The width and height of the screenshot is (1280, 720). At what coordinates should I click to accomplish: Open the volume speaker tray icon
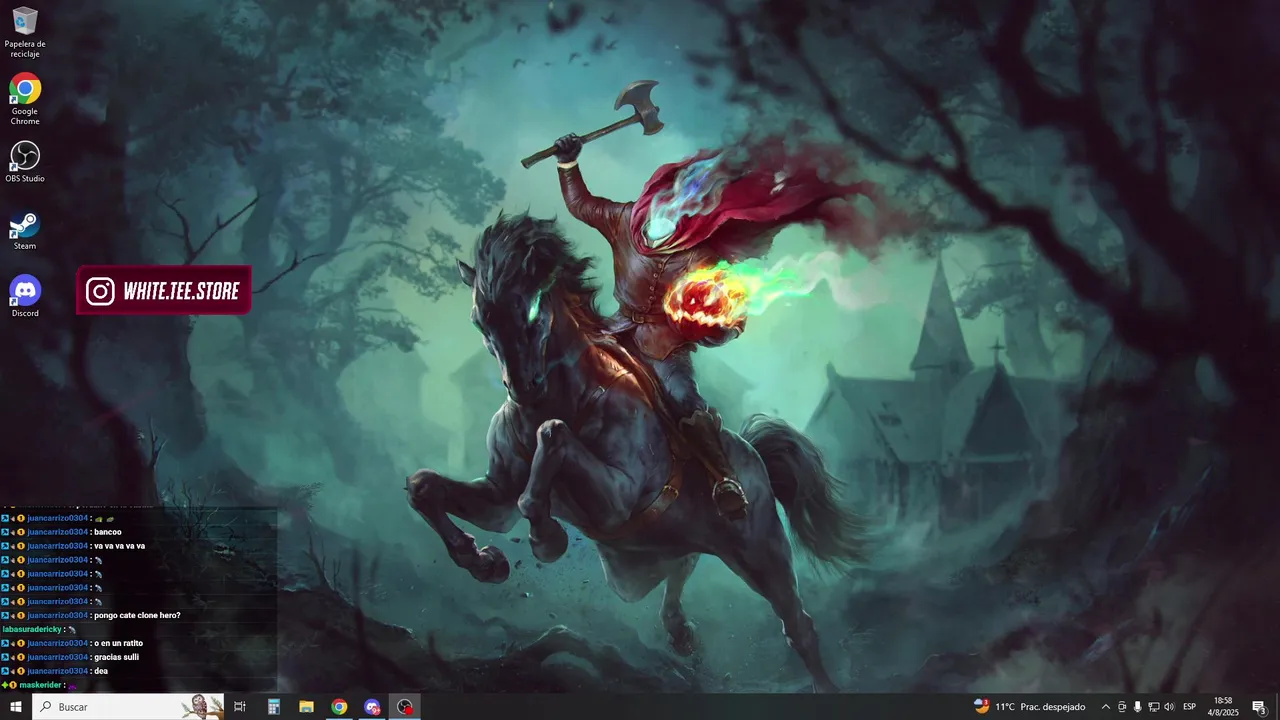[x=1169, y=707]
